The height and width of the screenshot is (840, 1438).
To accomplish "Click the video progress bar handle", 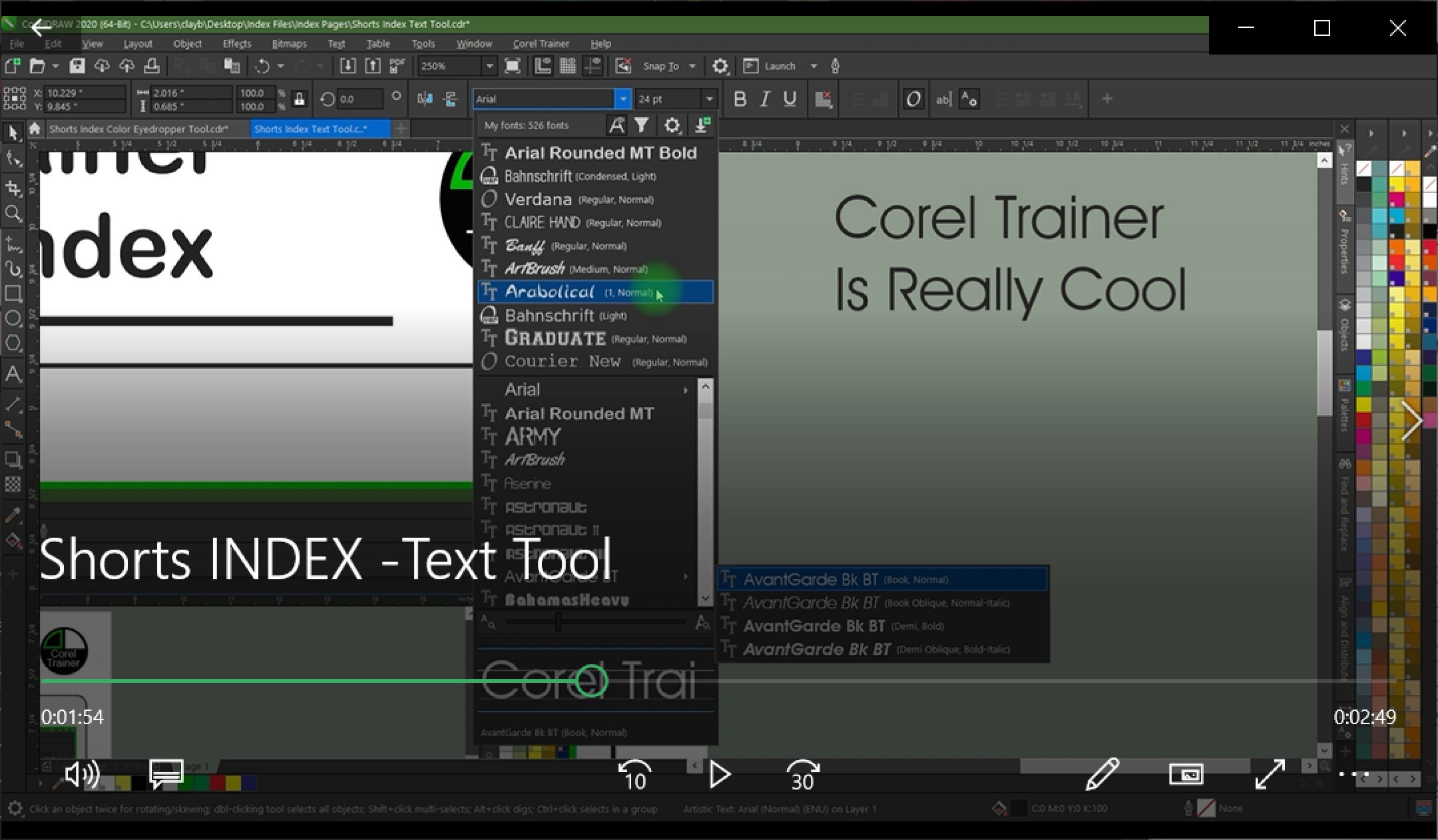I will pos(591,681).
